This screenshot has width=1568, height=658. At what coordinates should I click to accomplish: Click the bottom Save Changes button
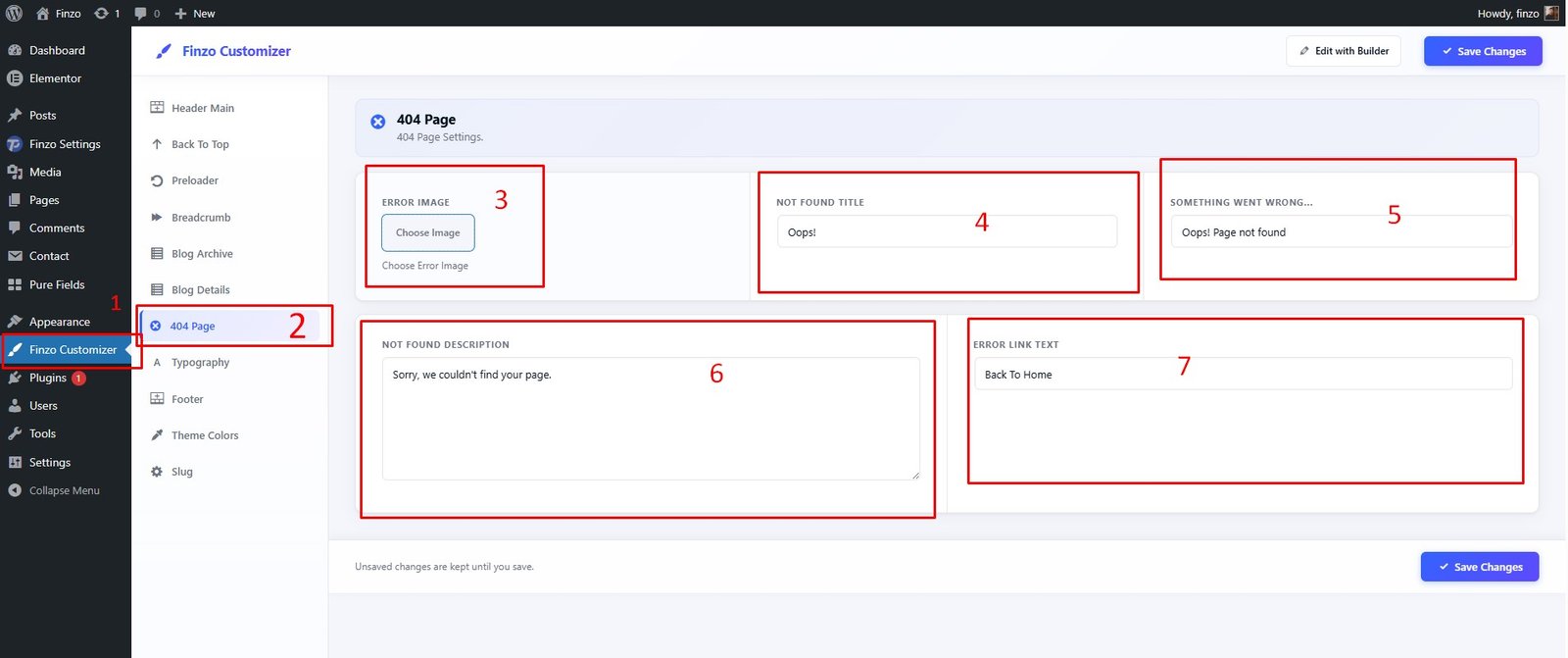click(x=1480, y=567)
